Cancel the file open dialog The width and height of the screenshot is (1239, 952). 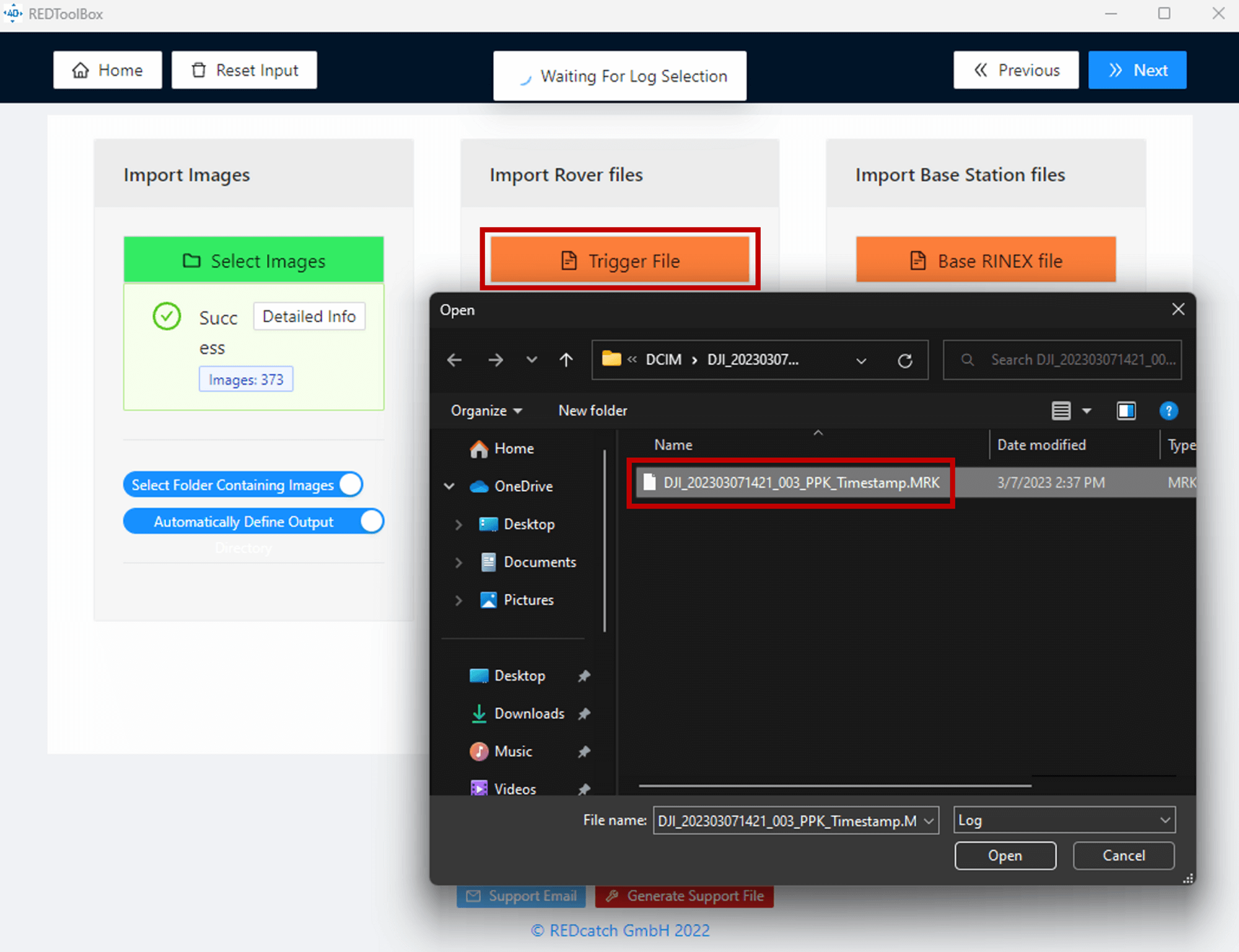pos(1123,855)
